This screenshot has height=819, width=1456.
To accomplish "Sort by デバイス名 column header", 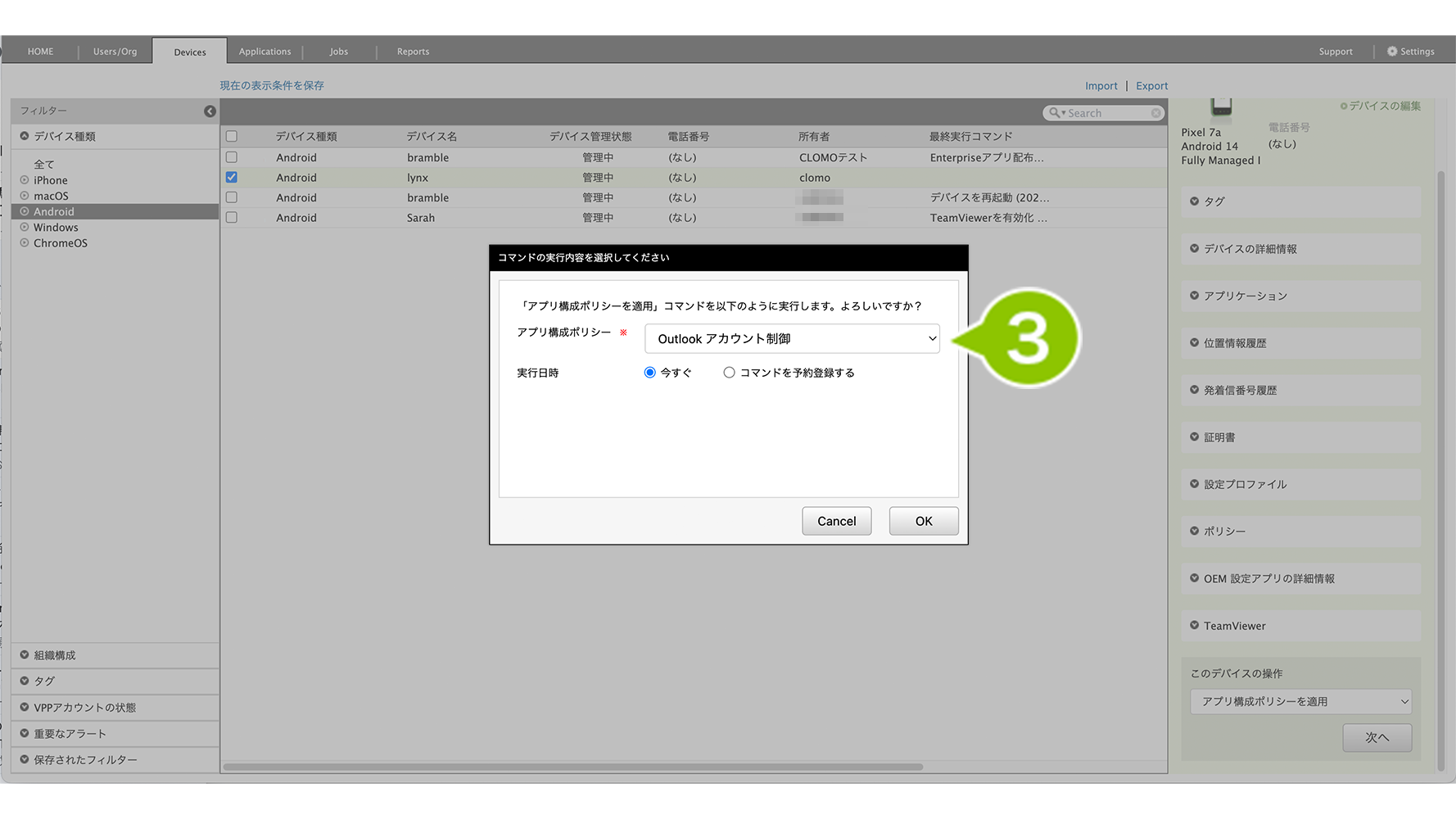I will pyautogui.click(x=432, y=137).
